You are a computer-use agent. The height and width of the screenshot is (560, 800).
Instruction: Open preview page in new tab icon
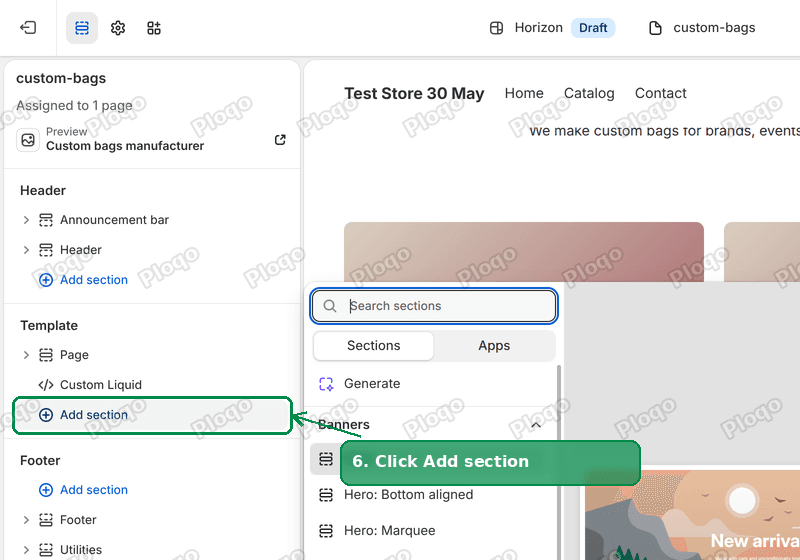click(x=280, y=139)
